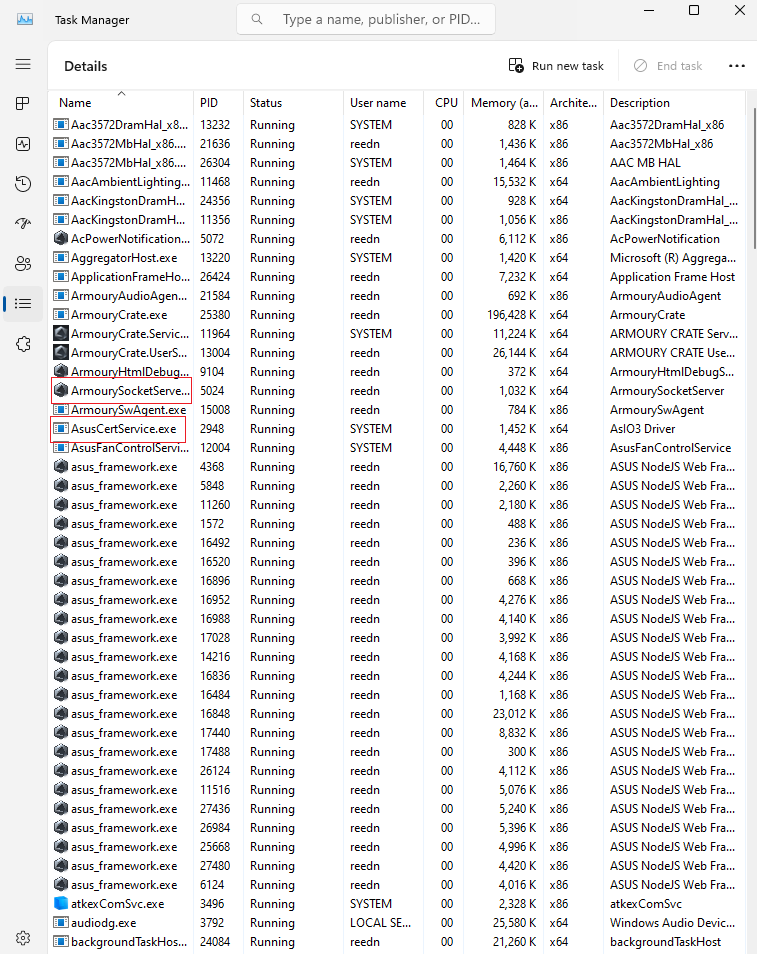Click the search magnifier icon
This screenshot has width=757, height=954.
257,19
